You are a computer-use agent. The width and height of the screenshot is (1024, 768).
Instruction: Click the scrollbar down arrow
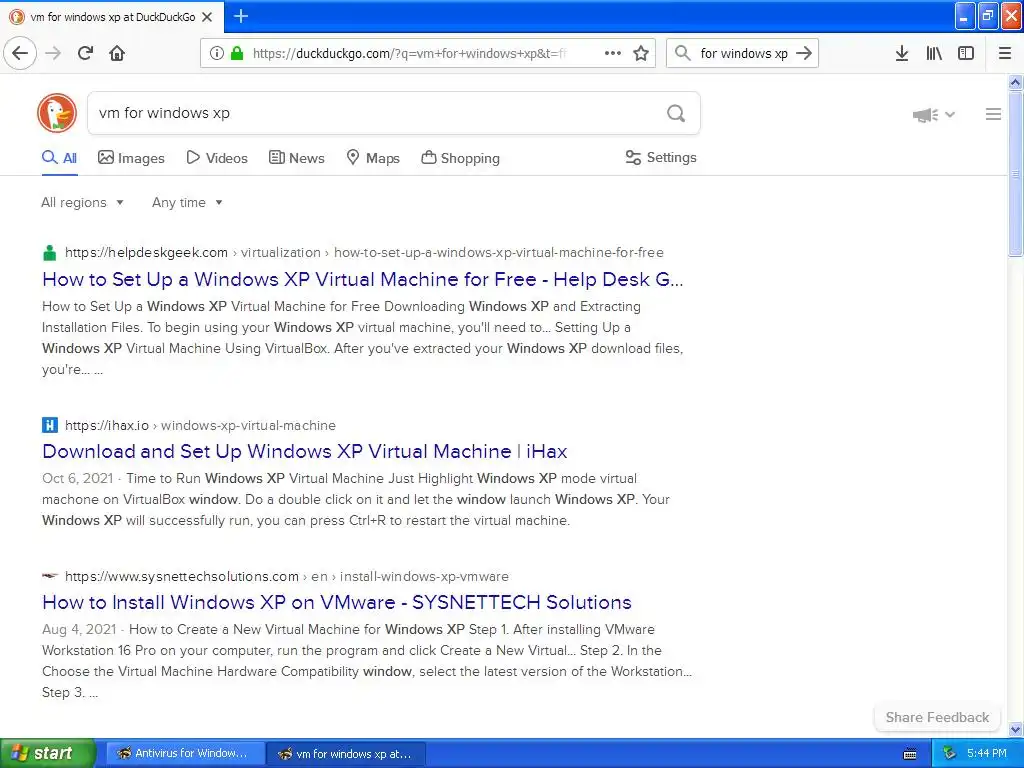click(x=1015, y=729)
